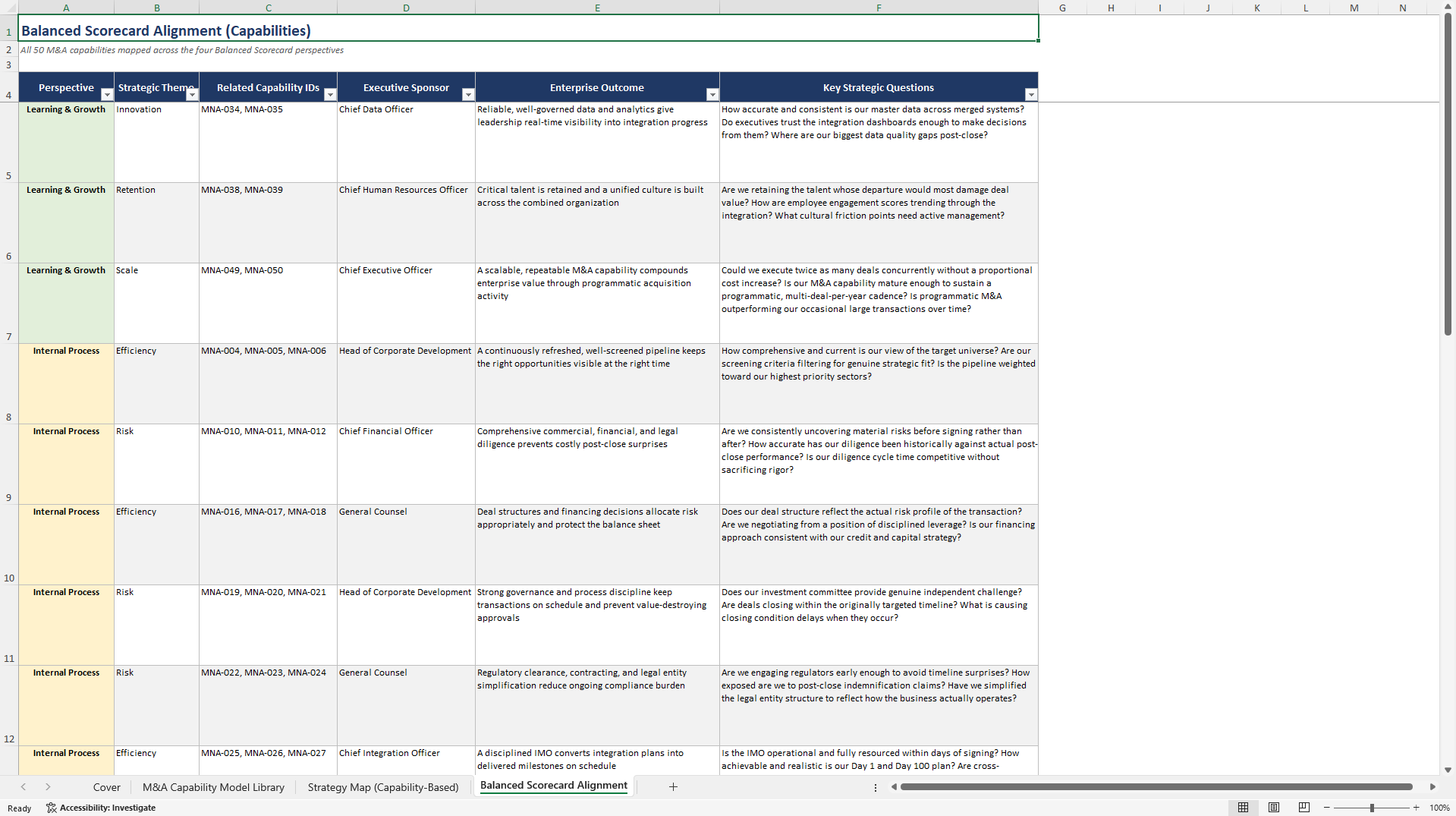Go to next sheet tab arrow
This screenshot has width=1456, height=816.
[48, 787]
